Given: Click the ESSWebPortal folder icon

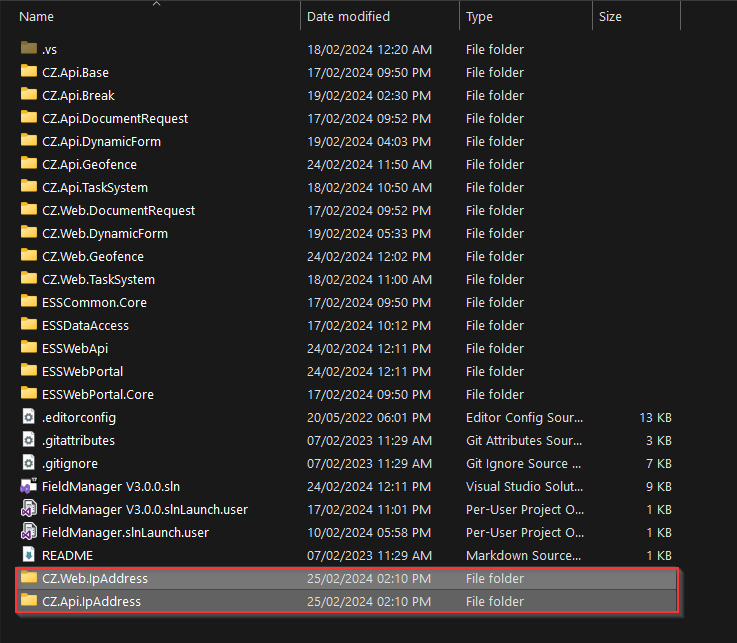Looking at the screenshot, I should point(29,370).
